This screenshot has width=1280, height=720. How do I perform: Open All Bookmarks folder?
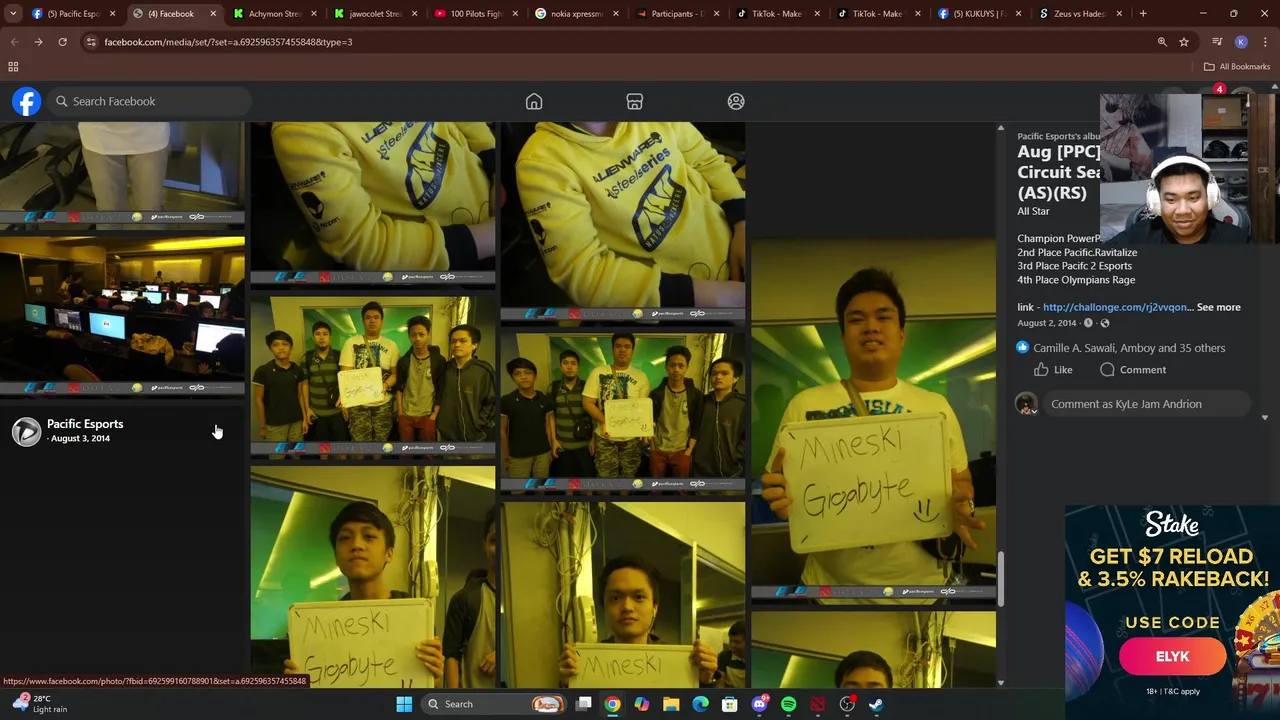tap(1237, 66)
